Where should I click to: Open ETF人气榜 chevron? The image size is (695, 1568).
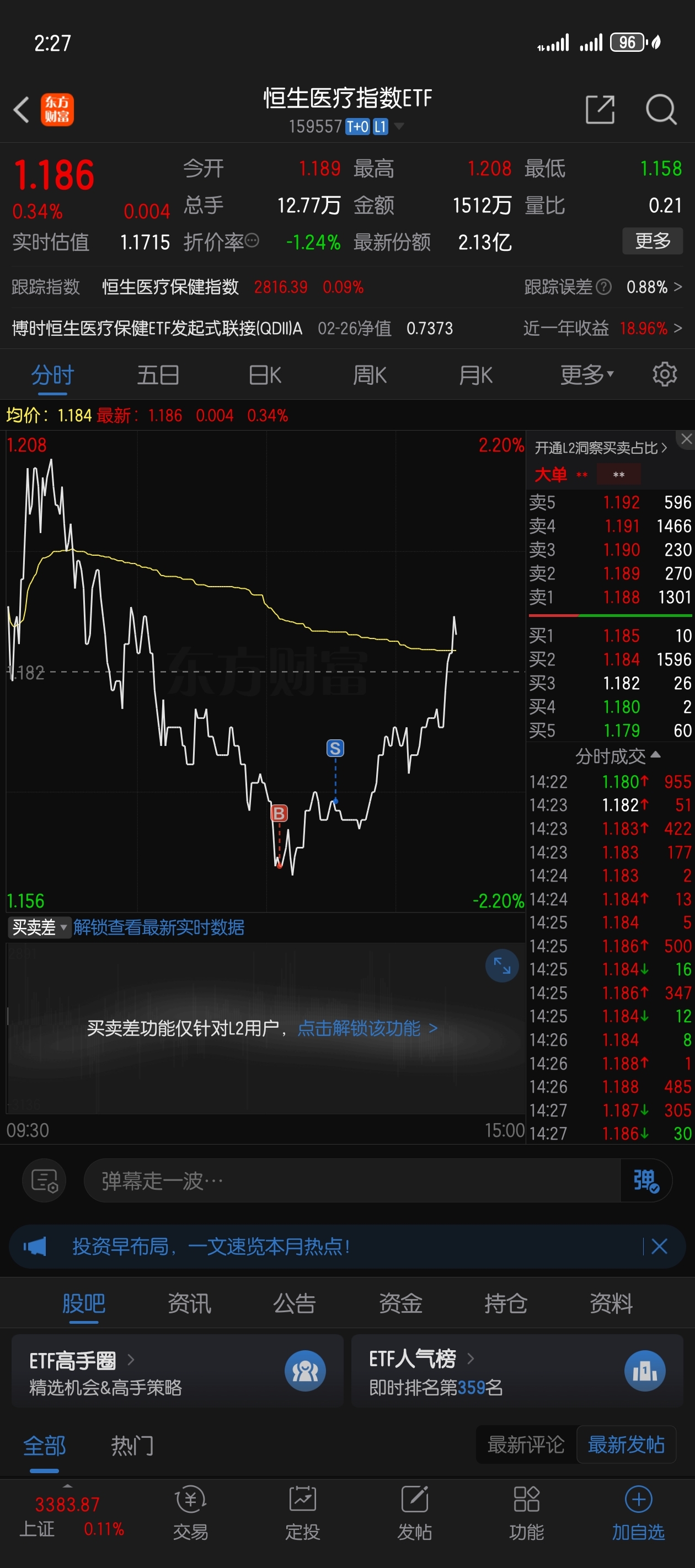(x=471, y=1358)
